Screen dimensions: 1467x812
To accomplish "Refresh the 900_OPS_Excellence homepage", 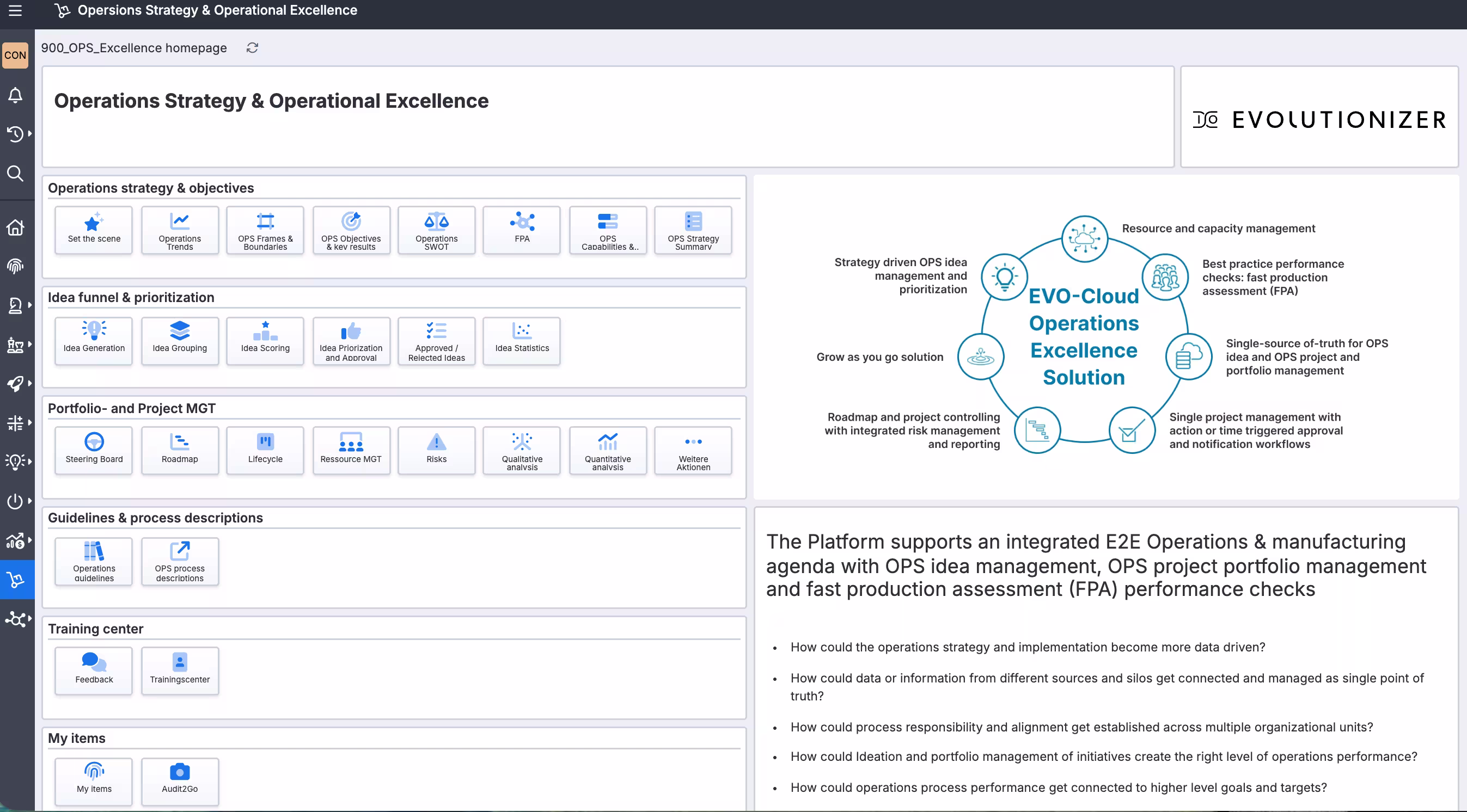I will pos(252,48).
